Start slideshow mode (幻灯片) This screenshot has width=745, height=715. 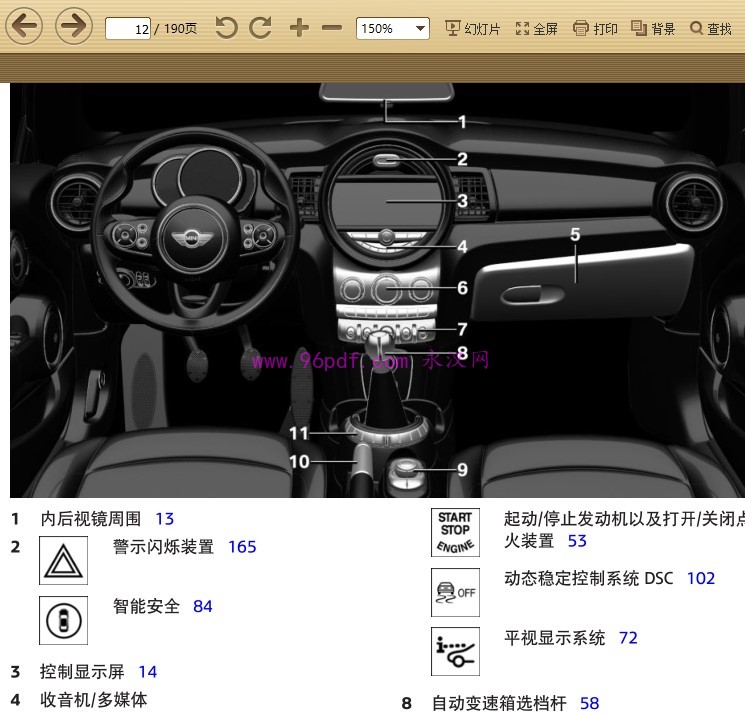473,29
